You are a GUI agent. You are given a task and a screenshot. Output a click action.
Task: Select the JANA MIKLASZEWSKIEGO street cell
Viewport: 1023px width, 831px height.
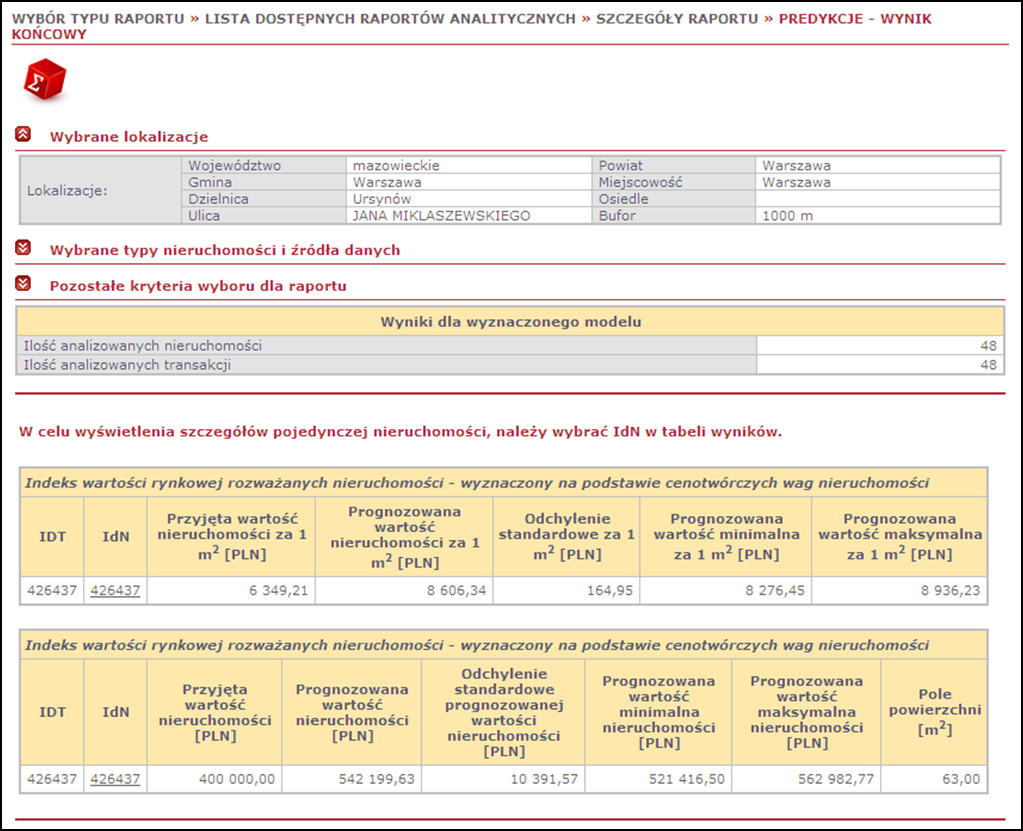click(x=468, y=216)
